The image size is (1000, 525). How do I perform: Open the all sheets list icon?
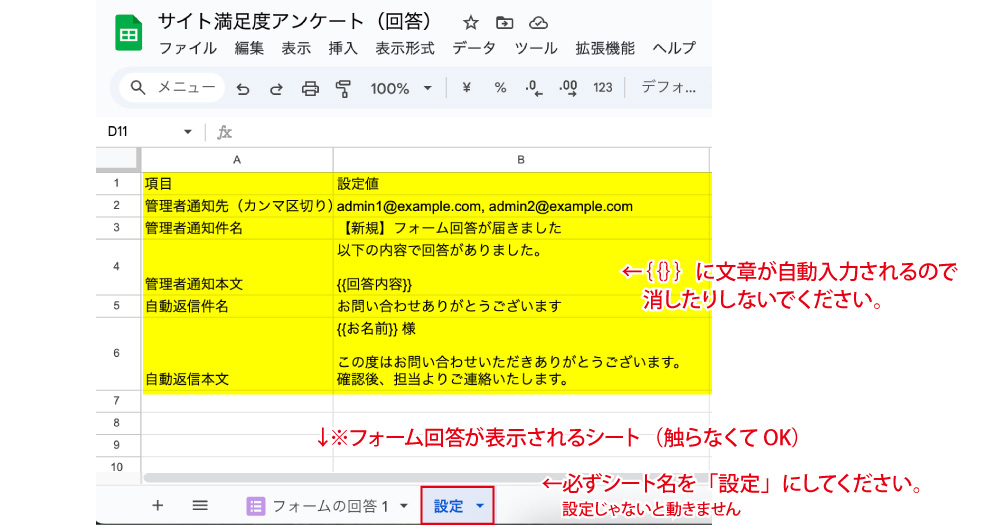(200, 505)
